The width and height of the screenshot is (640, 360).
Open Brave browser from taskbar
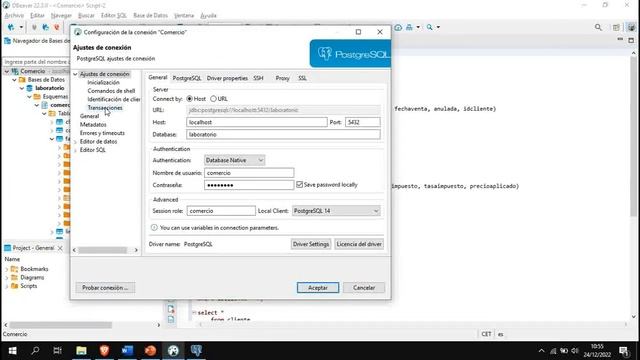pyautogui.click(x=104, y=351)
